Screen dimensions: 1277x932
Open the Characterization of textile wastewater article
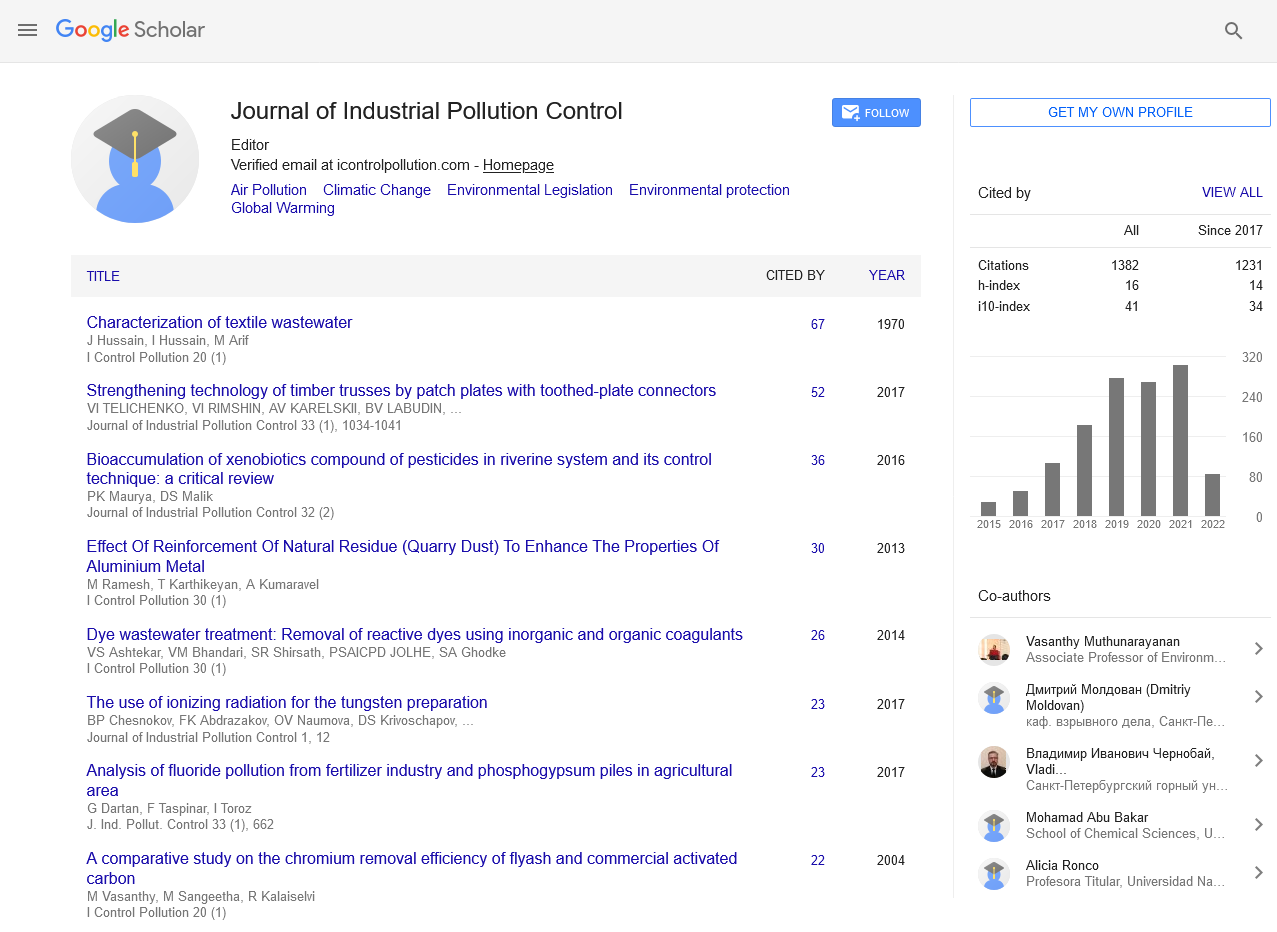pyautogui.click(x=219, y=323)
